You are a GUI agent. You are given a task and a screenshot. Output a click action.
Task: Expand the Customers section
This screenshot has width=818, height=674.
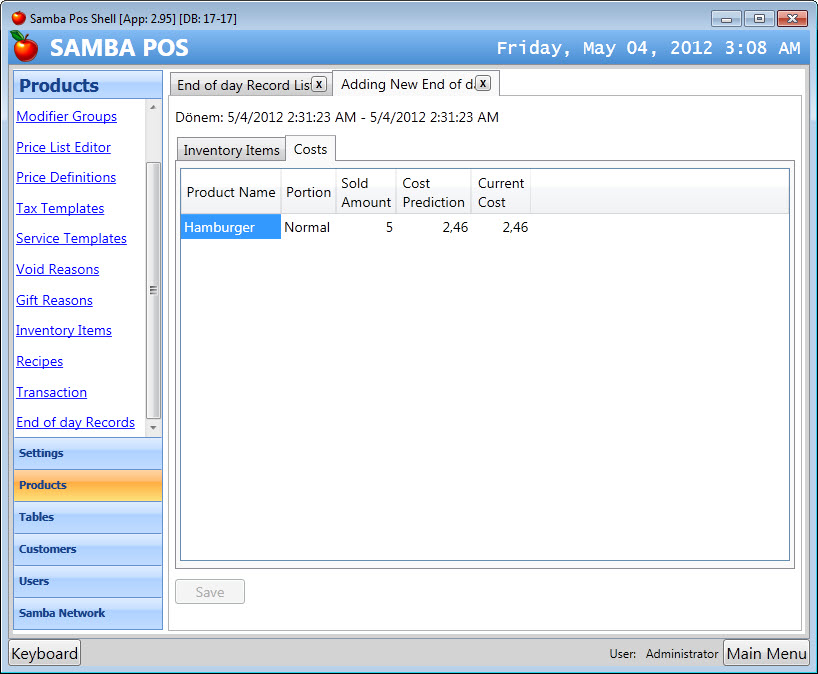pos(88,549)
